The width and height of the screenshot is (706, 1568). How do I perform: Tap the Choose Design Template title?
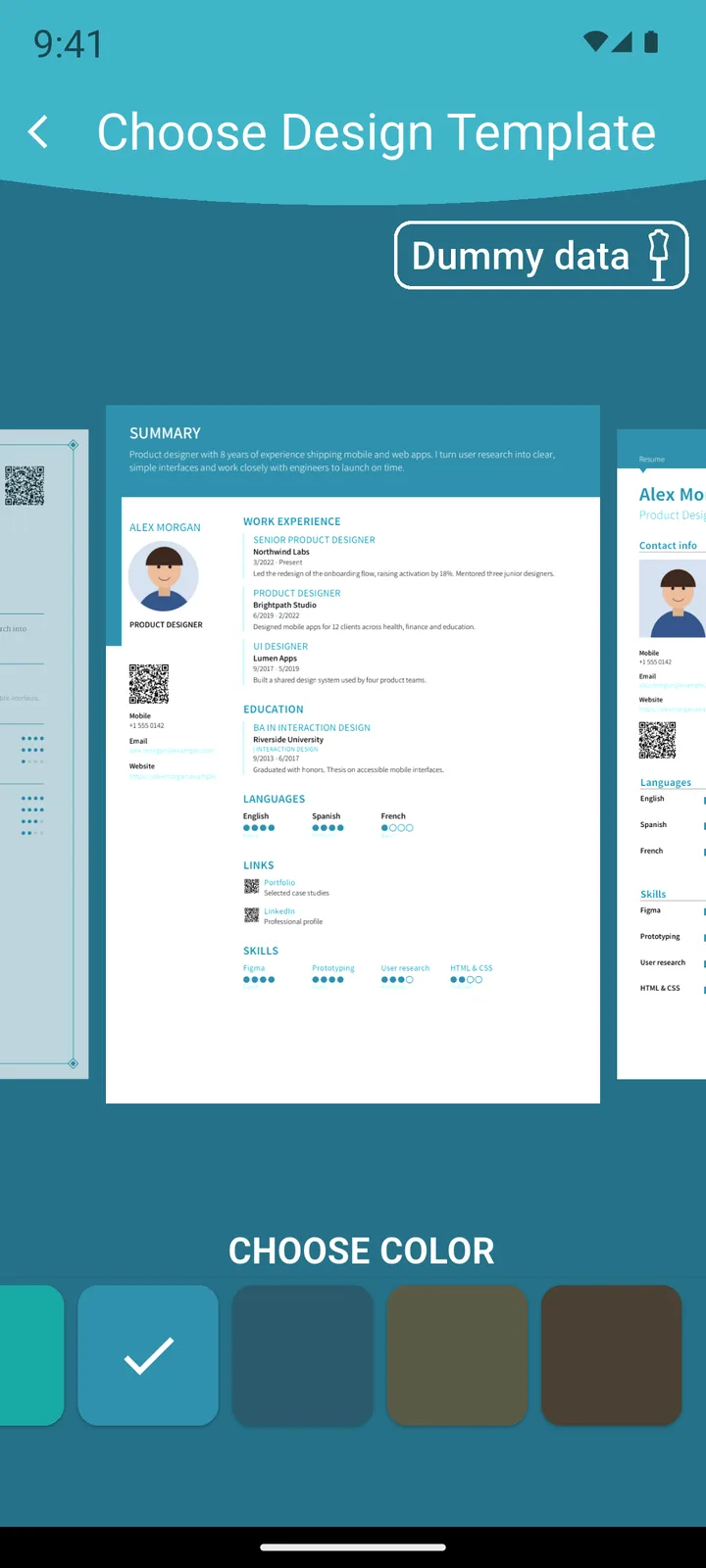[x=377, y=132]
